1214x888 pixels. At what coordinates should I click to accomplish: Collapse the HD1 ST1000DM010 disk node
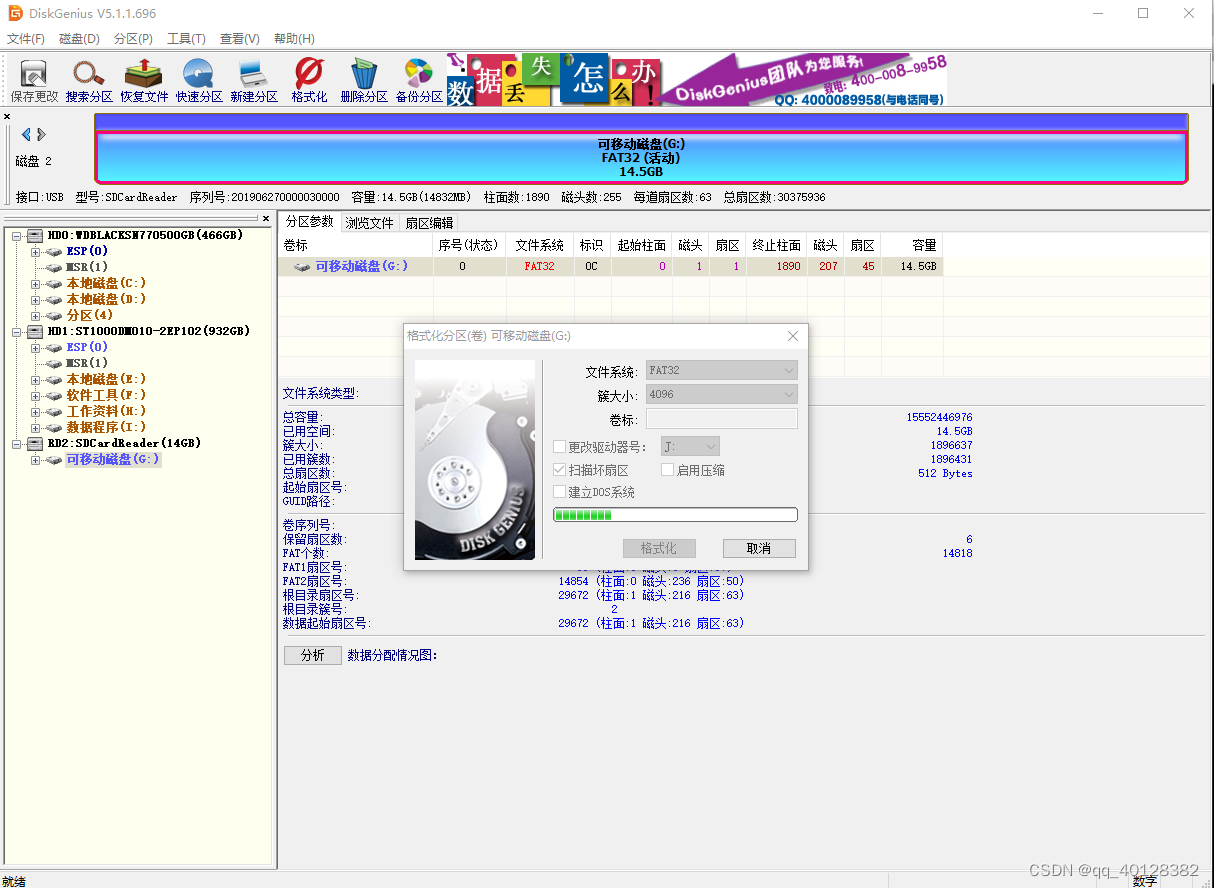(16, 331)
